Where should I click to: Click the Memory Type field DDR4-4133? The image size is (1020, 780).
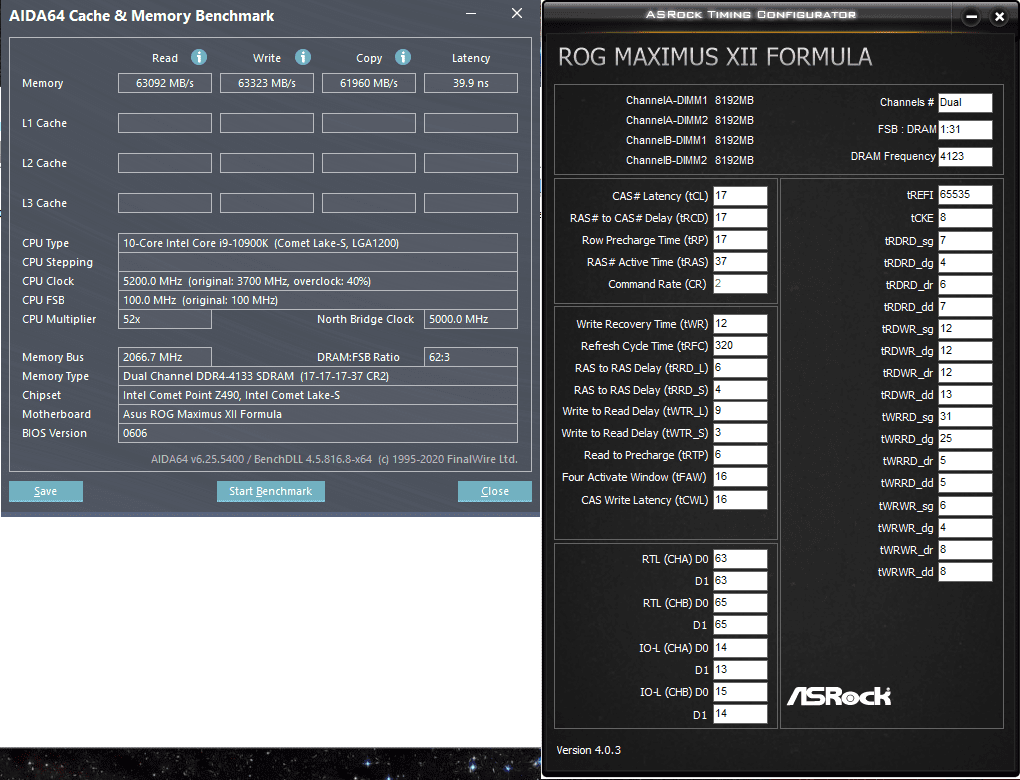click(x=317, y=376)
